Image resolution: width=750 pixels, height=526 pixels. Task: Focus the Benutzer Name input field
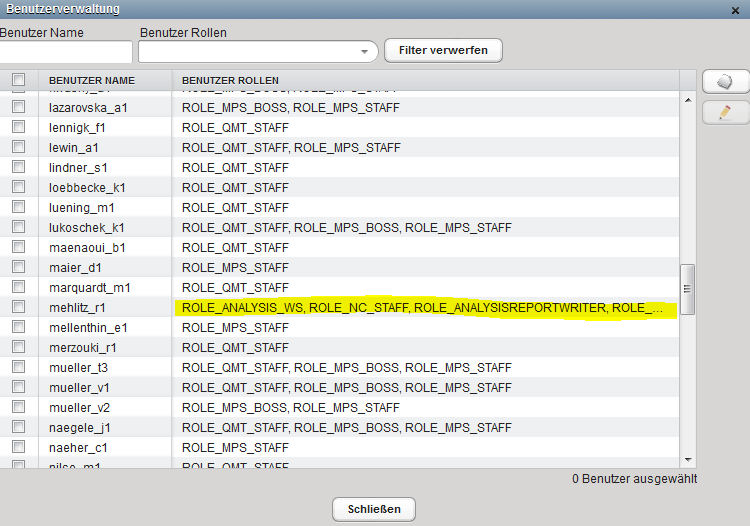click(66, 51)
